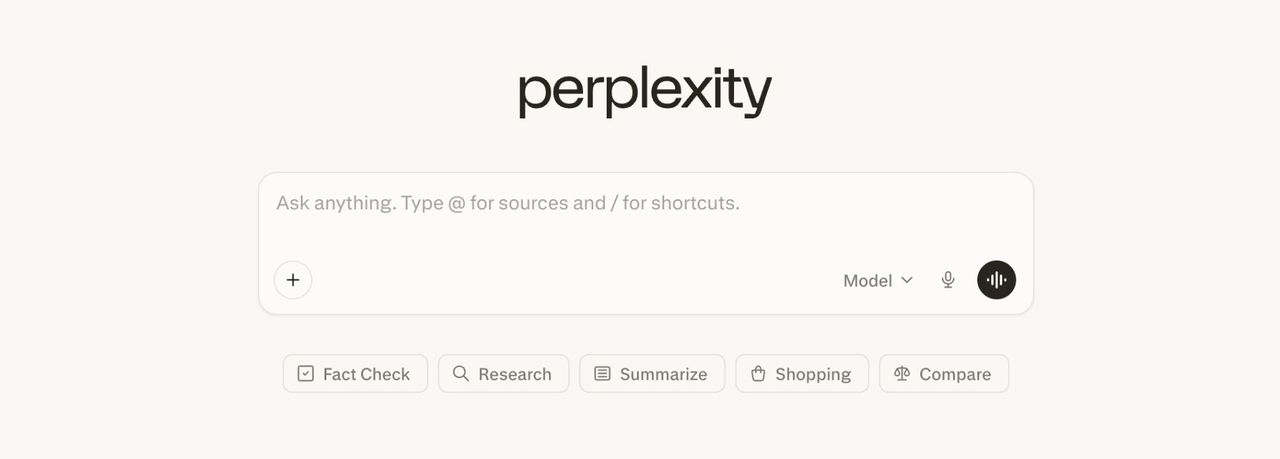Click the "Model" label text
Viewport: 1280px width, 459px height.
pyautogui.click(x=867, y=281)
